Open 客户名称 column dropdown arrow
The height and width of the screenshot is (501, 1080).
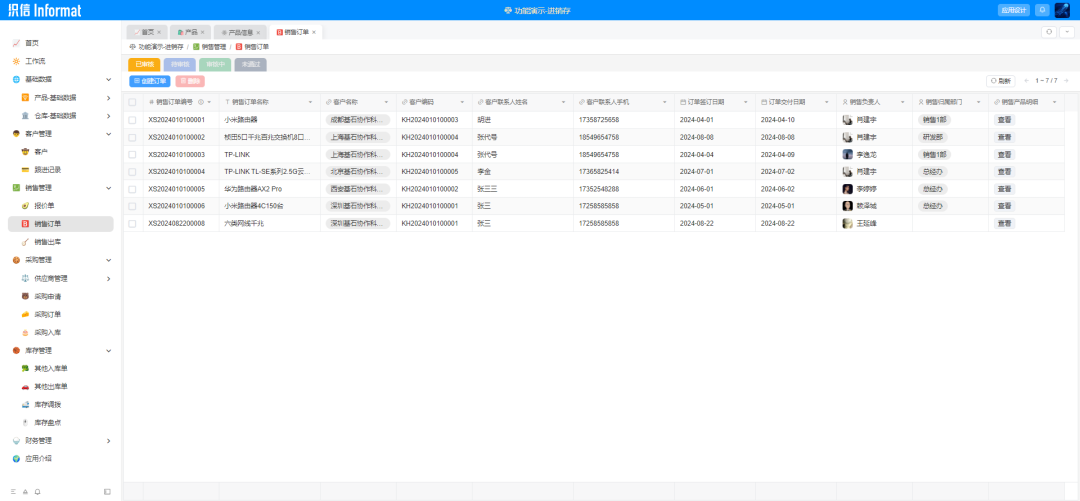(386, 102)
